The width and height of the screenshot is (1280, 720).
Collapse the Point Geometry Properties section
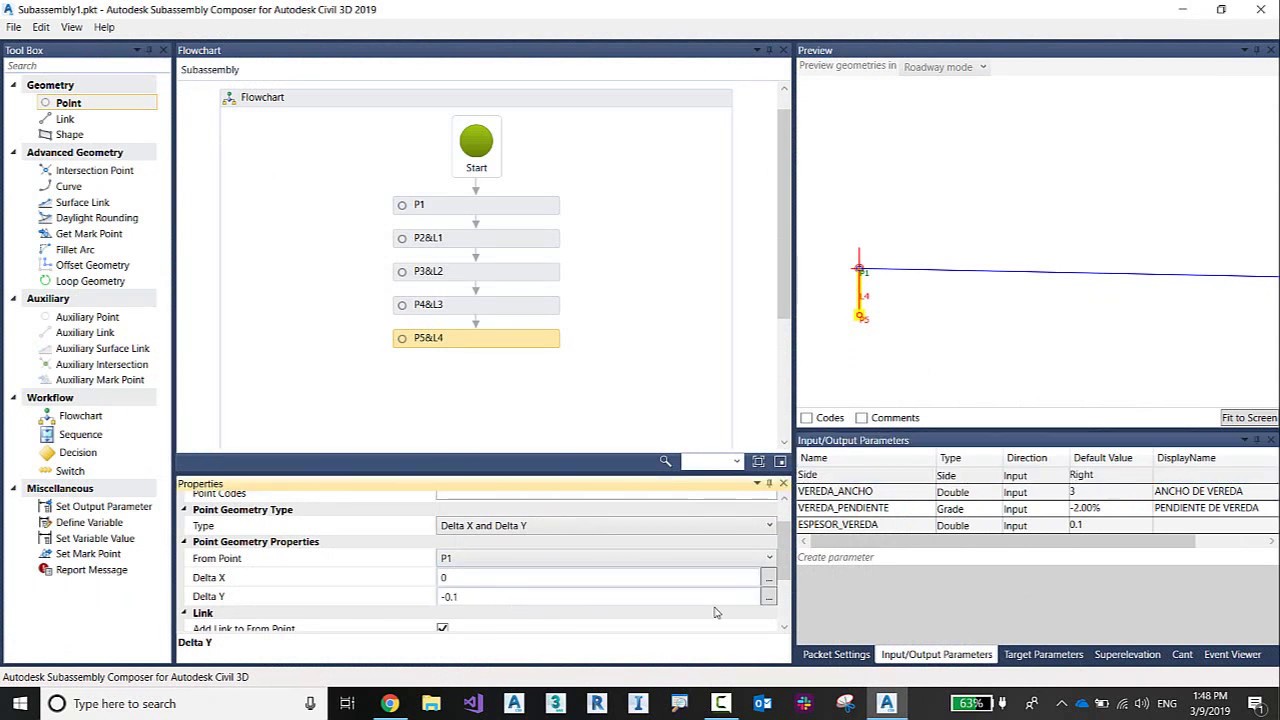point(184,542)
